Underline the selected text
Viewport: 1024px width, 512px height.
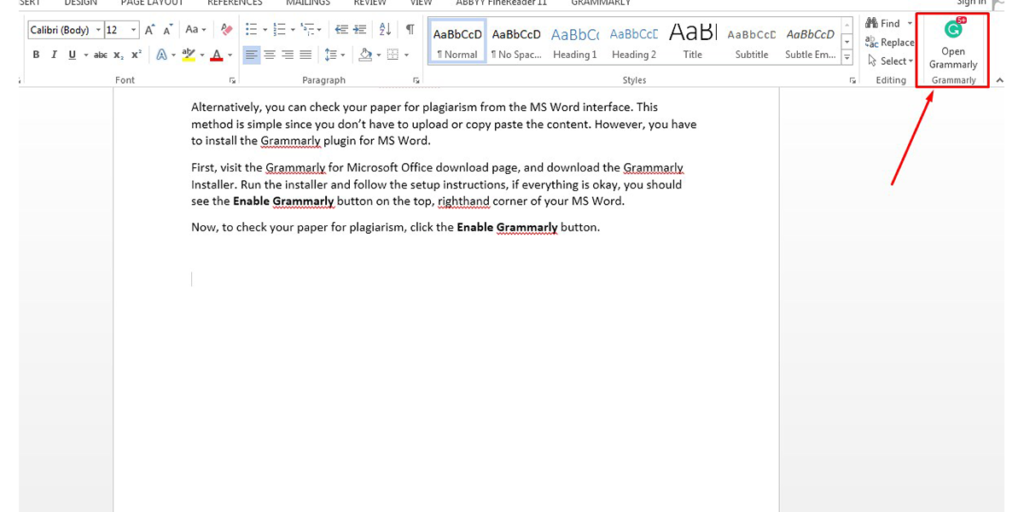(x=72, y=56)
